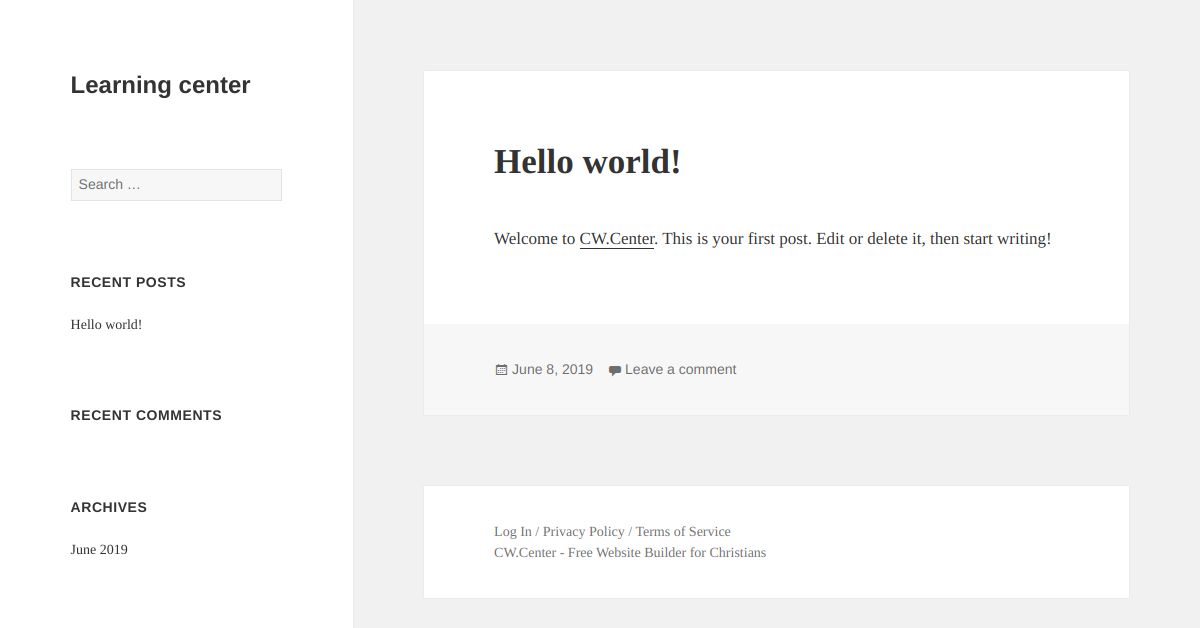
Task: Open the Hello world! post title heading
Action: tap(587, 161)
